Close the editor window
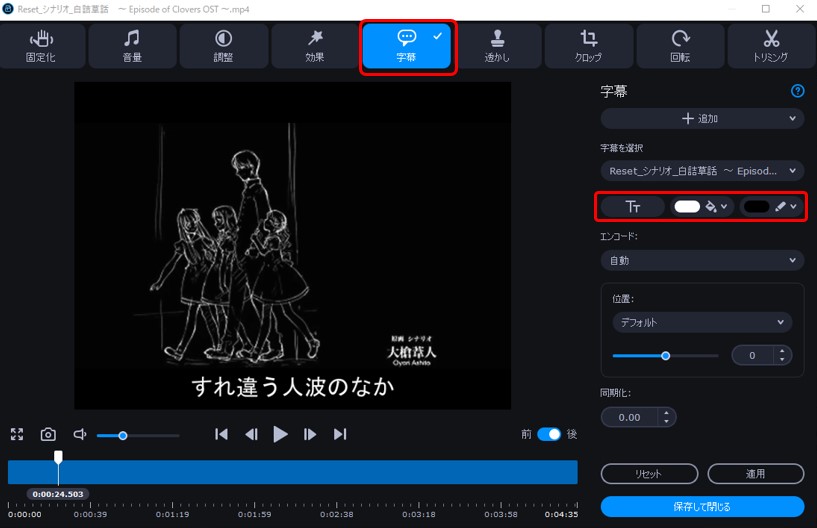 (x=800, y=9)
